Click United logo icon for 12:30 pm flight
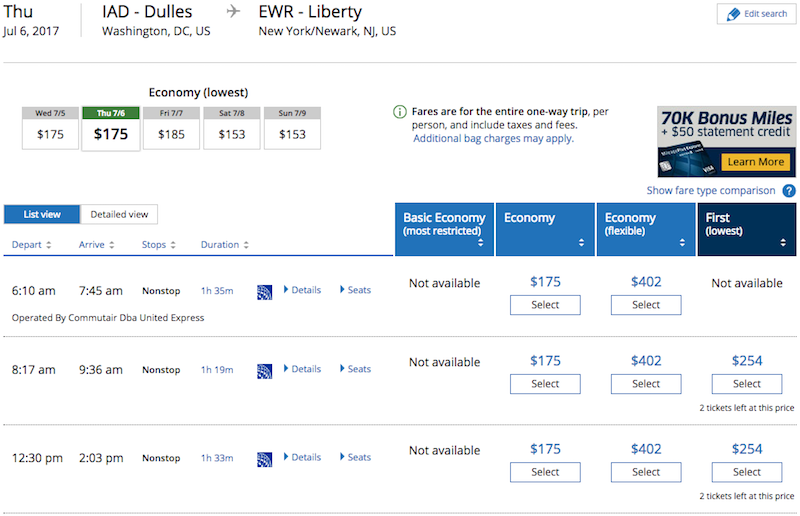 click(x=264, y=459)
